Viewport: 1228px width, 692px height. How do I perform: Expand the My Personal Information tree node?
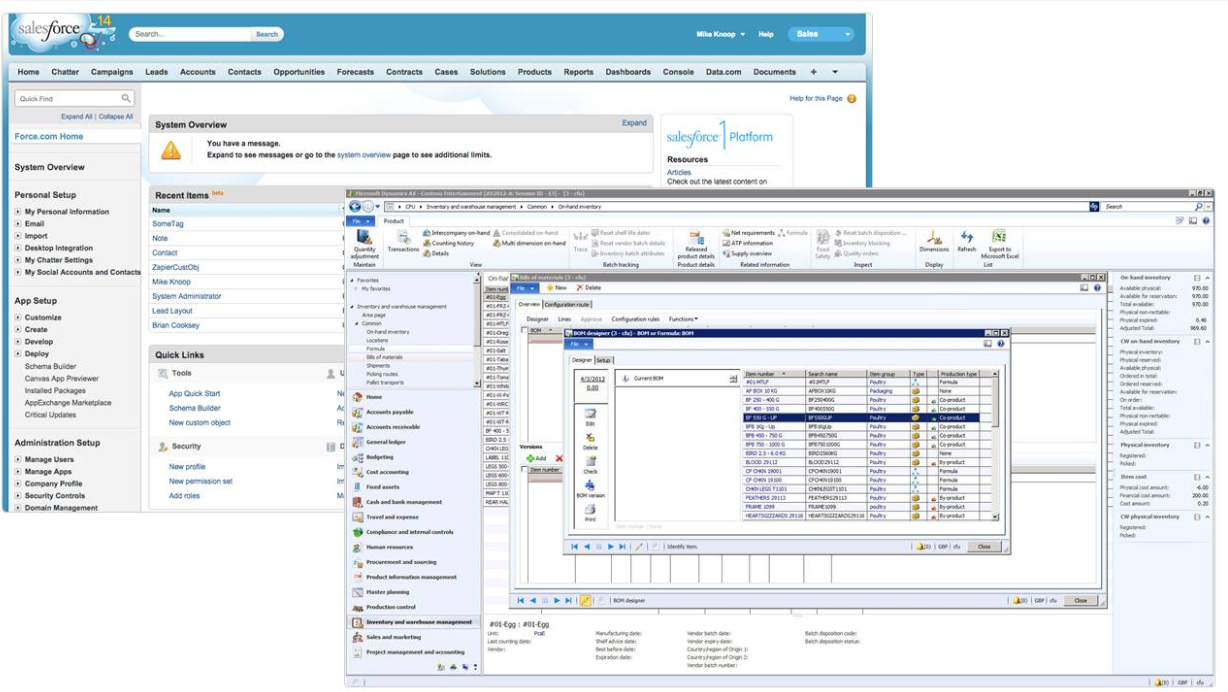coord(18,212)
